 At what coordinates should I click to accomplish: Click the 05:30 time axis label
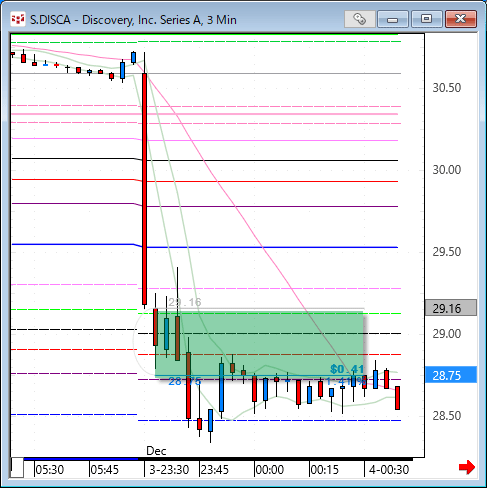tap(50, 470)
